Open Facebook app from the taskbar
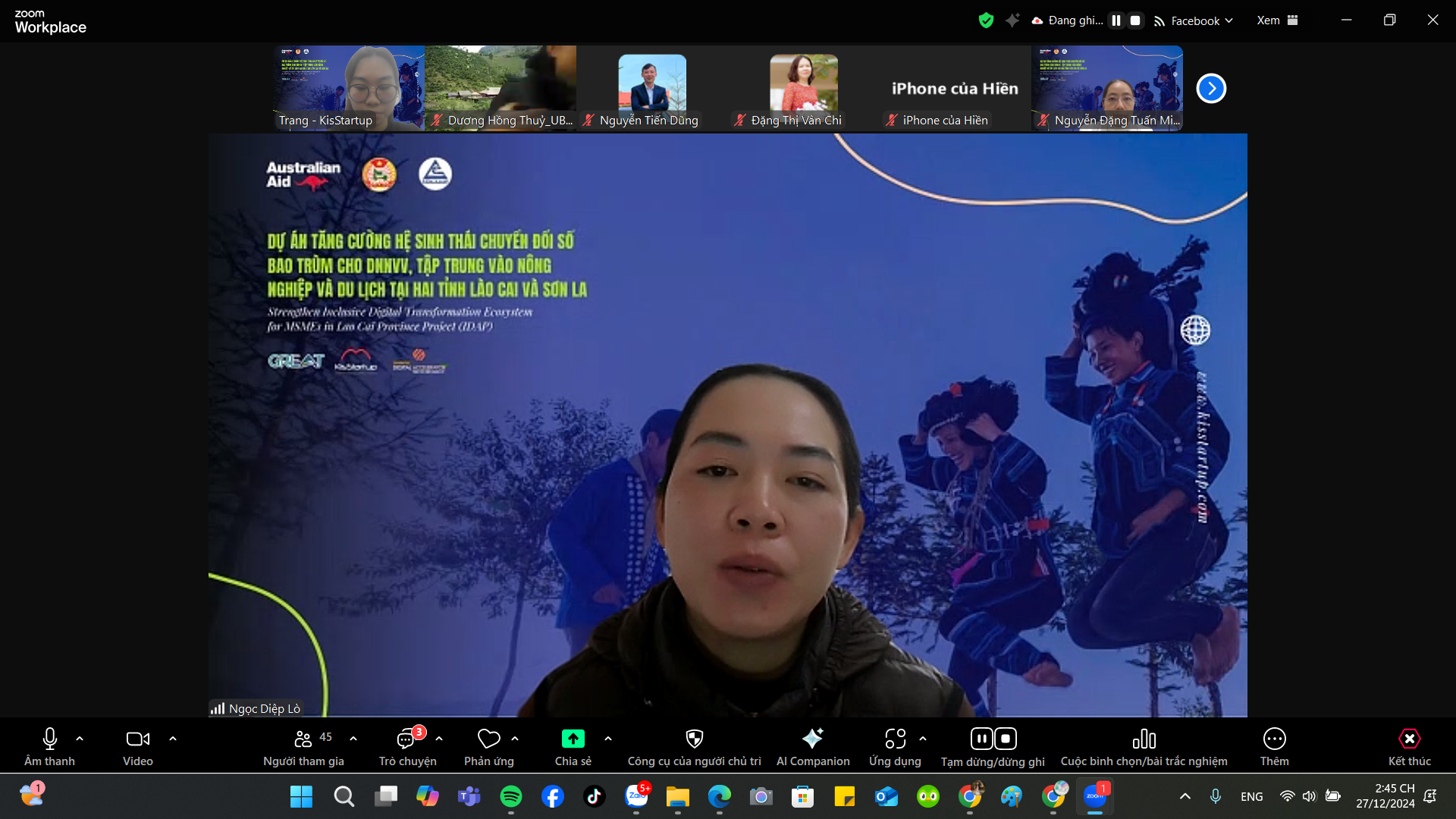Viewport: 1456px width, 819px height. pyautogui.click(x=553, y=796)
